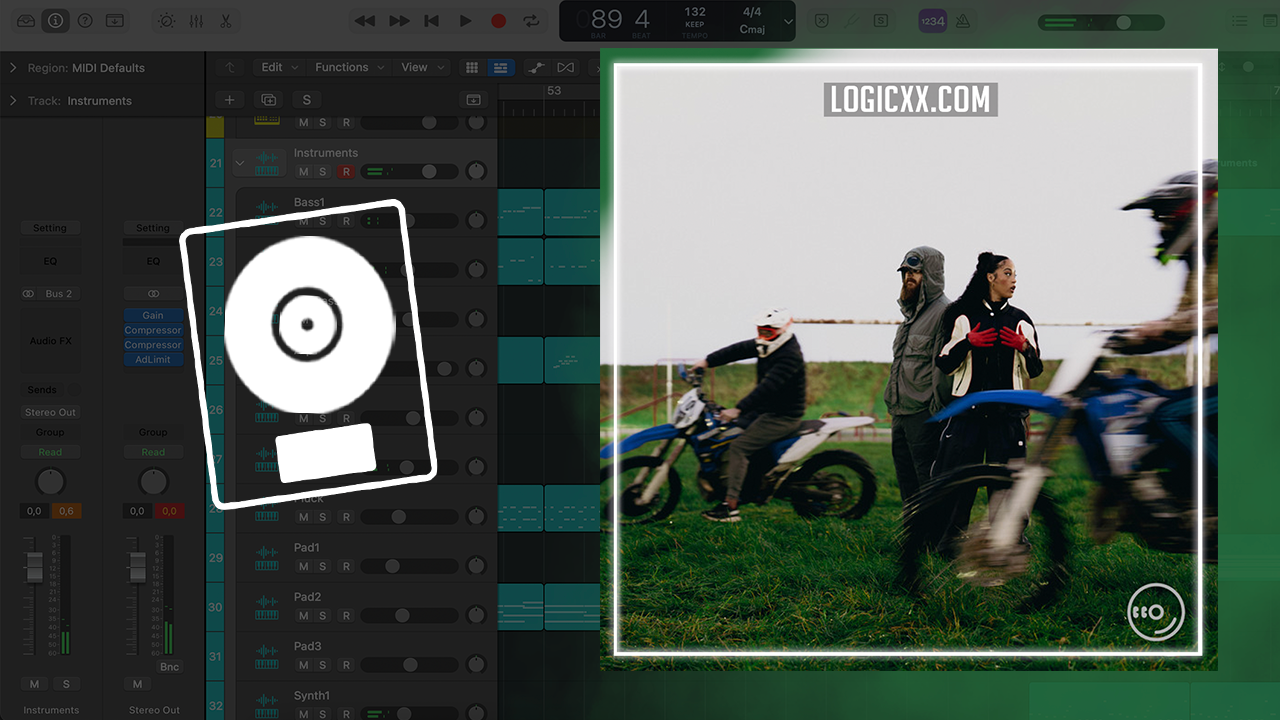Toggle the Inspector info button
Image resolution: width=1280 pixels, height=720 pixels.
(x=55, y=20)
